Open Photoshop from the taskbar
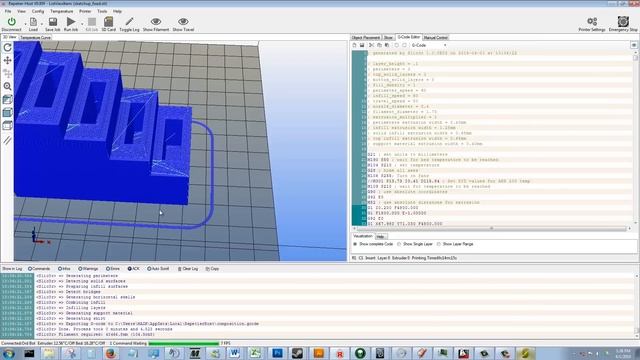This screenshot has height=360, width=640. pos(278,353)
